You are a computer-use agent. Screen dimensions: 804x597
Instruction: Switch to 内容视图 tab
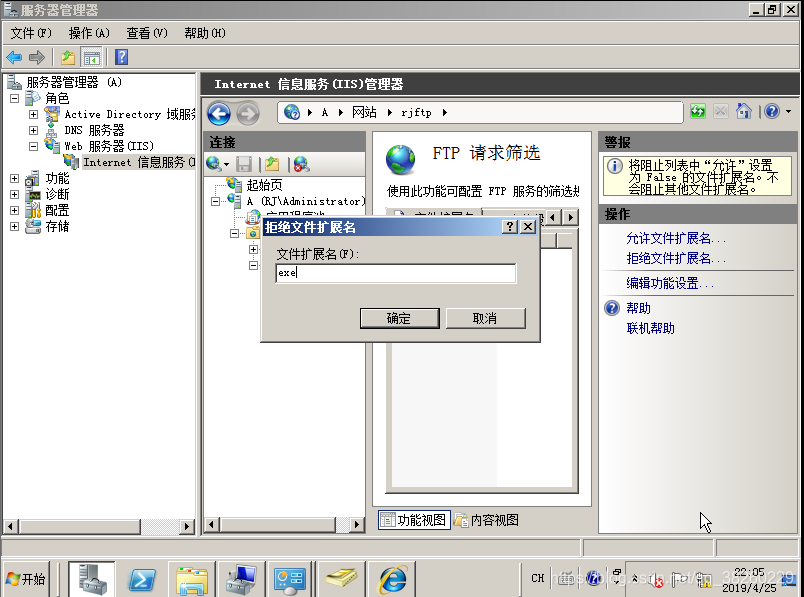coord(487,520)
